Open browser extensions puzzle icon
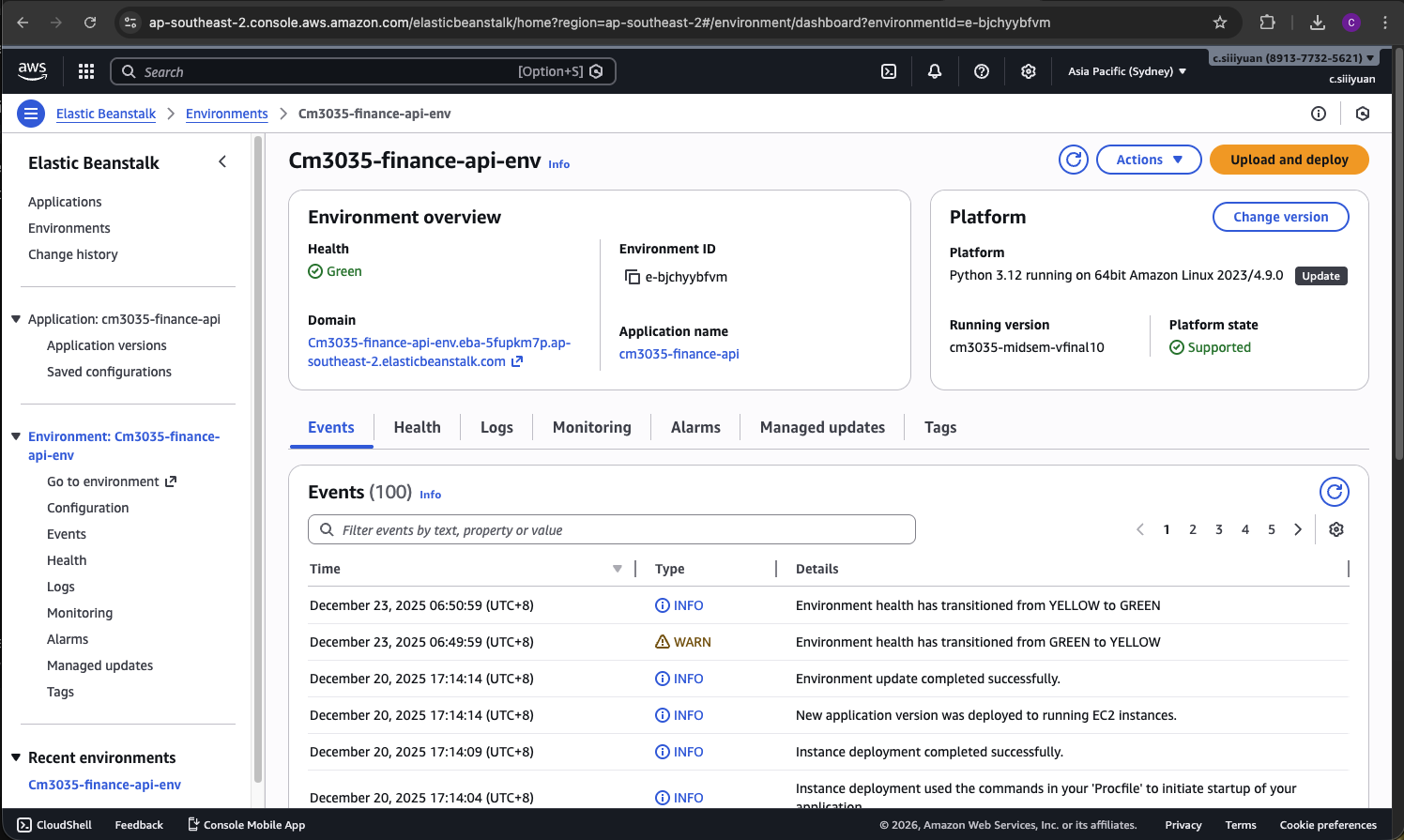The width and height of the screenshot is (1404, 840). click(1267, 23)
